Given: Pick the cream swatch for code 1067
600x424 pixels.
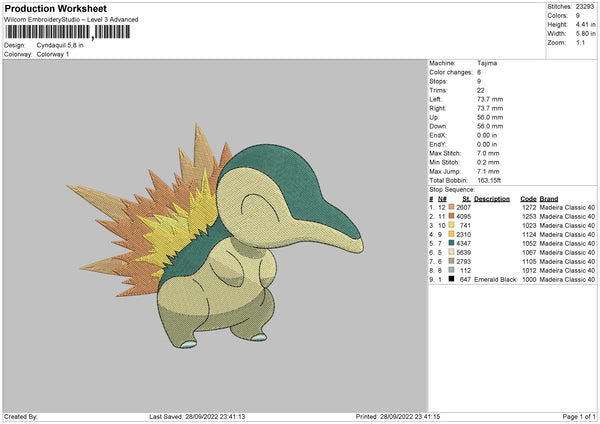Looking at the screenshot, I should [452, 252].
